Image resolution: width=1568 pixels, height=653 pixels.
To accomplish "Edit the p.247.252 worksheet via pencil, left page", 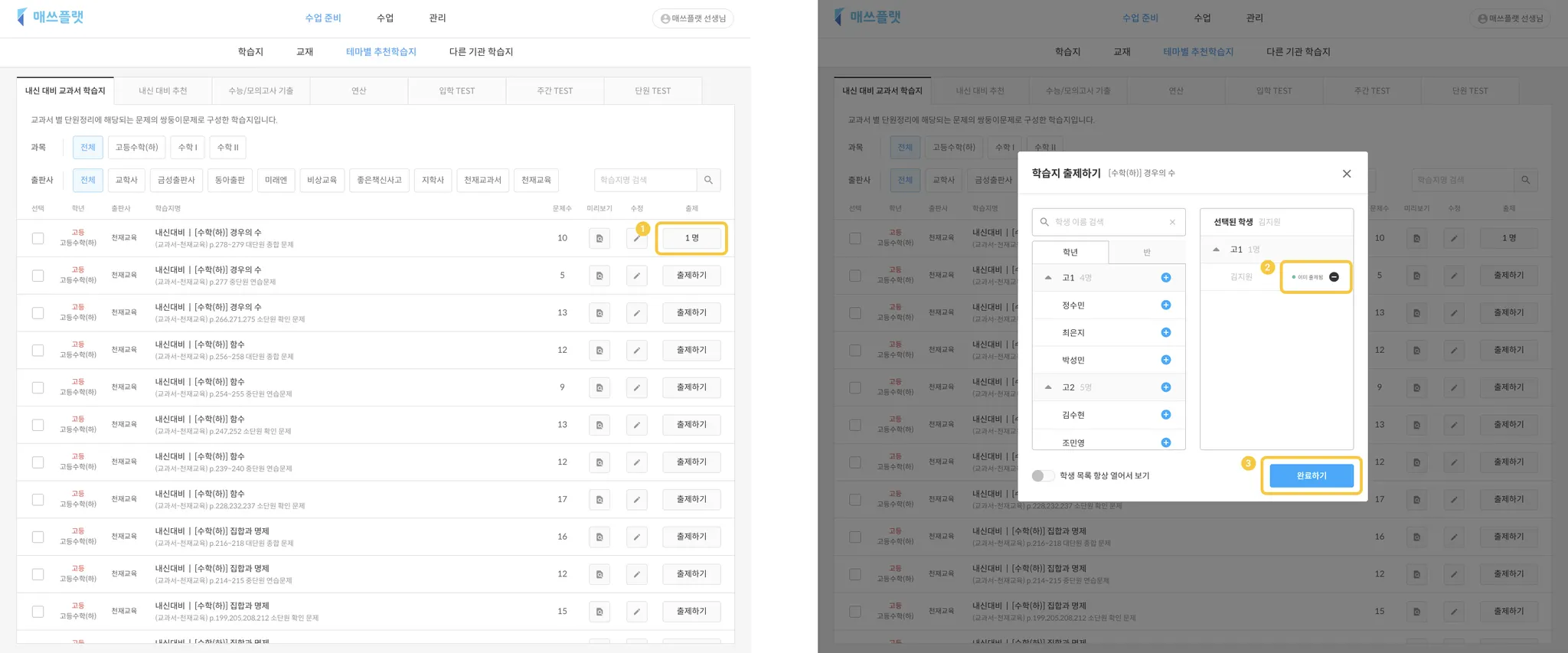I will tap(636, 425).
